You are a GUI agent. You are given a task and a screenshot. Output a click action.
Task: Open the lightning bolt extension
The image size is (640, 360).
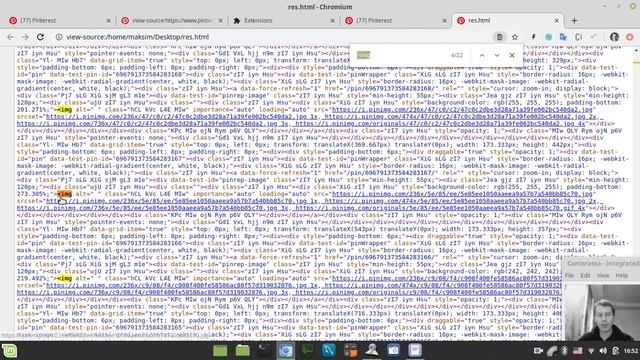533,37
